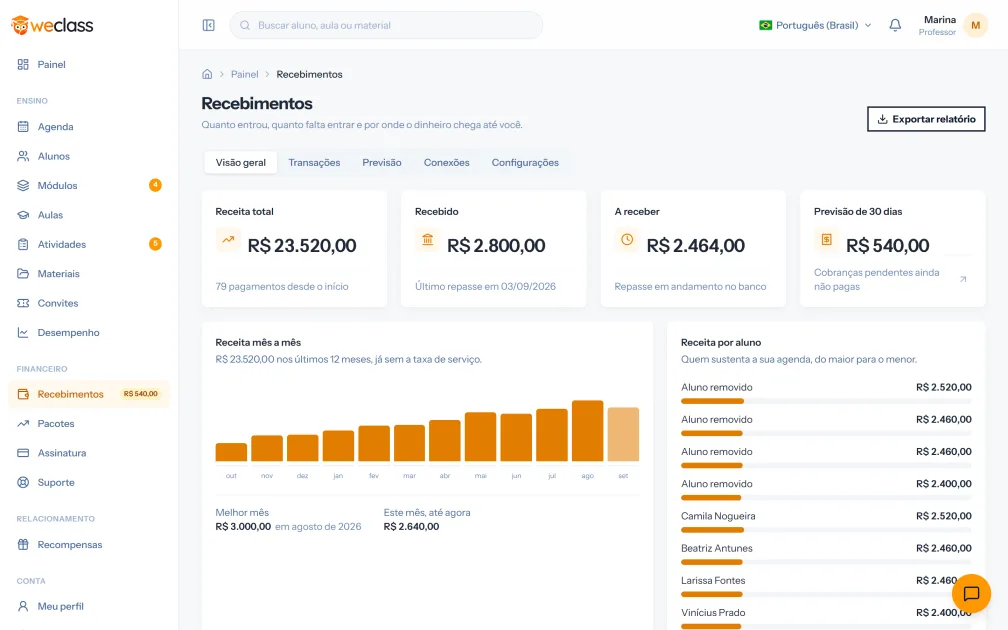Open Painel in the sidebar
The image size is (1008, 630).
(89, 64)
